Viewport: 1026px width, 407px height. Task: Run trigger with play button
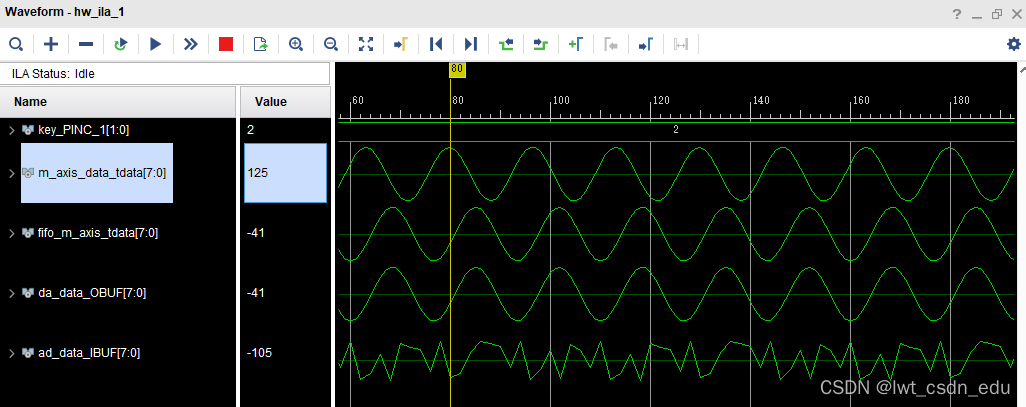[x=155, y=44]
